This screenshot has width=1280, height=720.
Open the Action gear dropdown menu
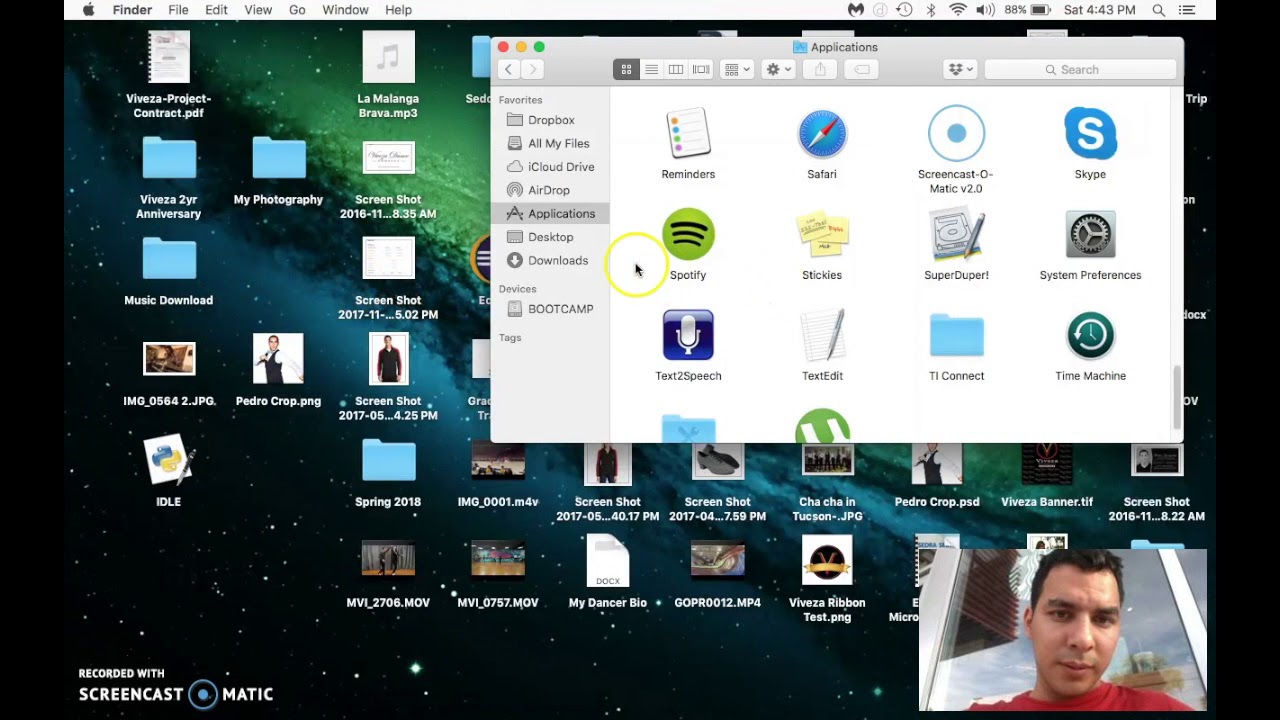pos(778,69)
